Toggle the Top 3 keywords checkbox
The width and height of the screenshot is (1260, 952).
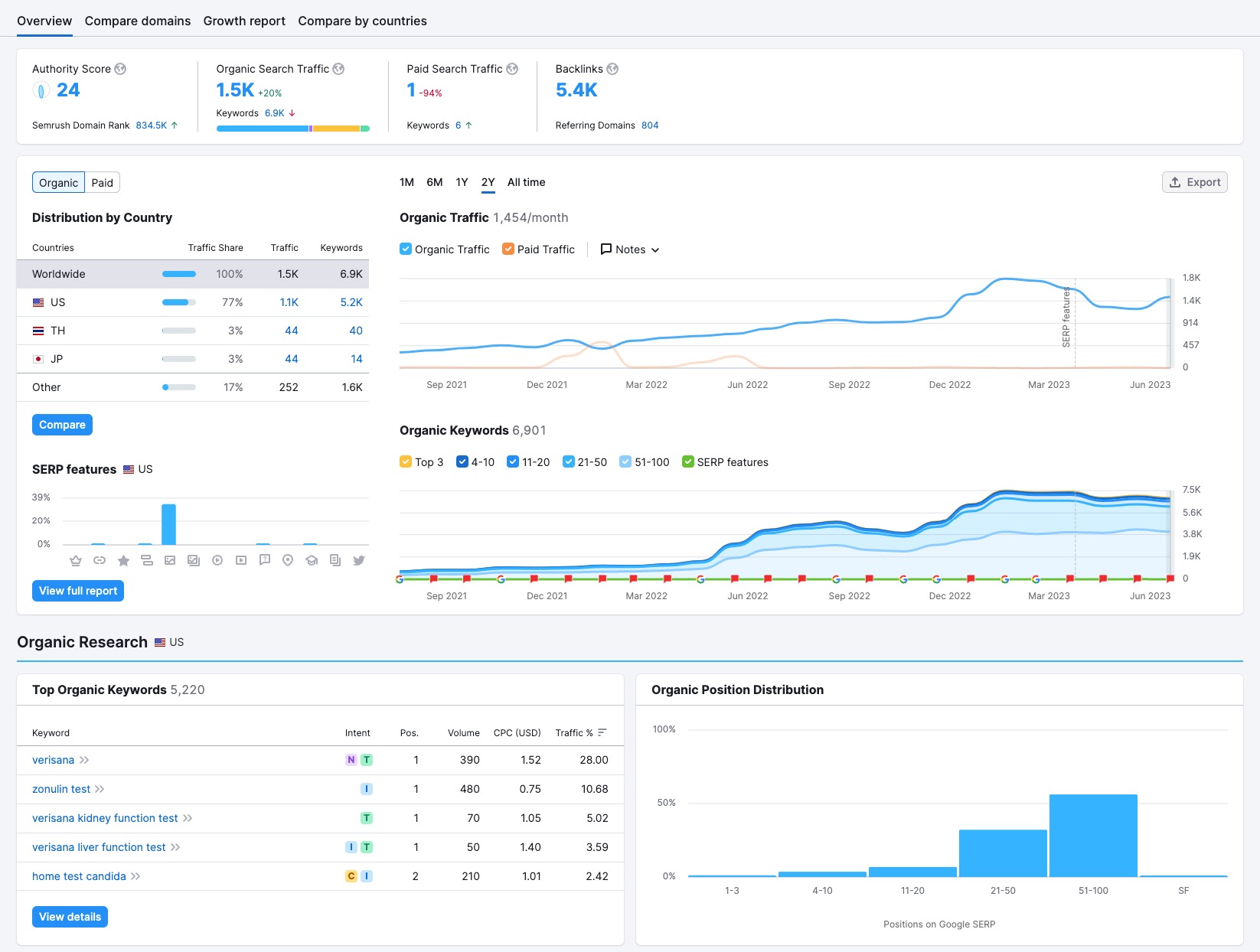(x=406, y=461)
